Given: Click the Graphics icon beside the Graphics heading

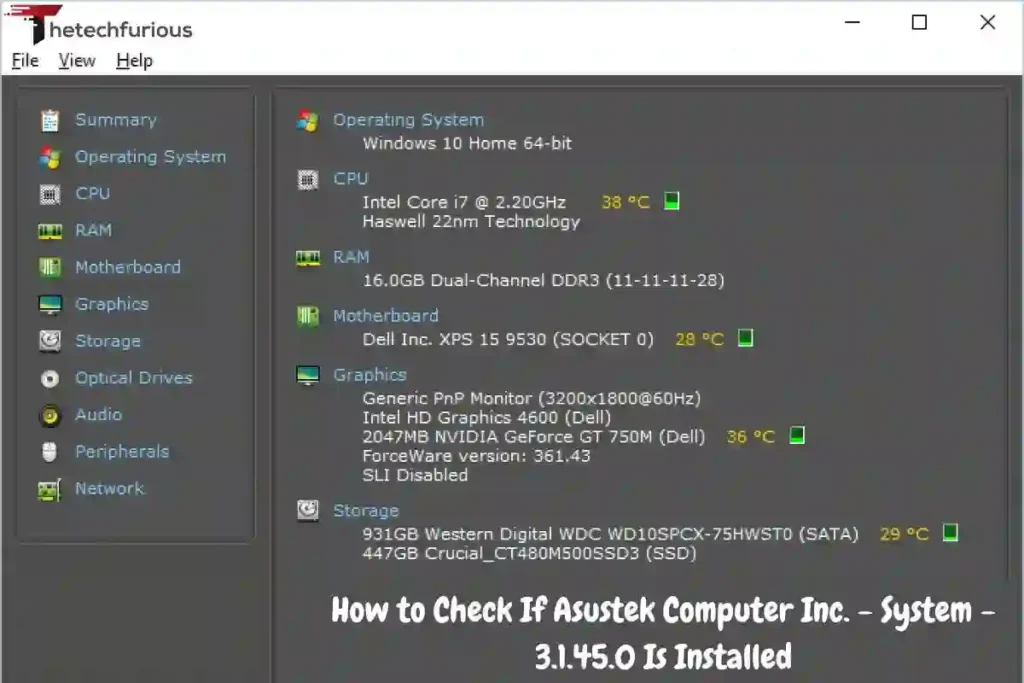Looking at the screenshot, I should 307,374.
